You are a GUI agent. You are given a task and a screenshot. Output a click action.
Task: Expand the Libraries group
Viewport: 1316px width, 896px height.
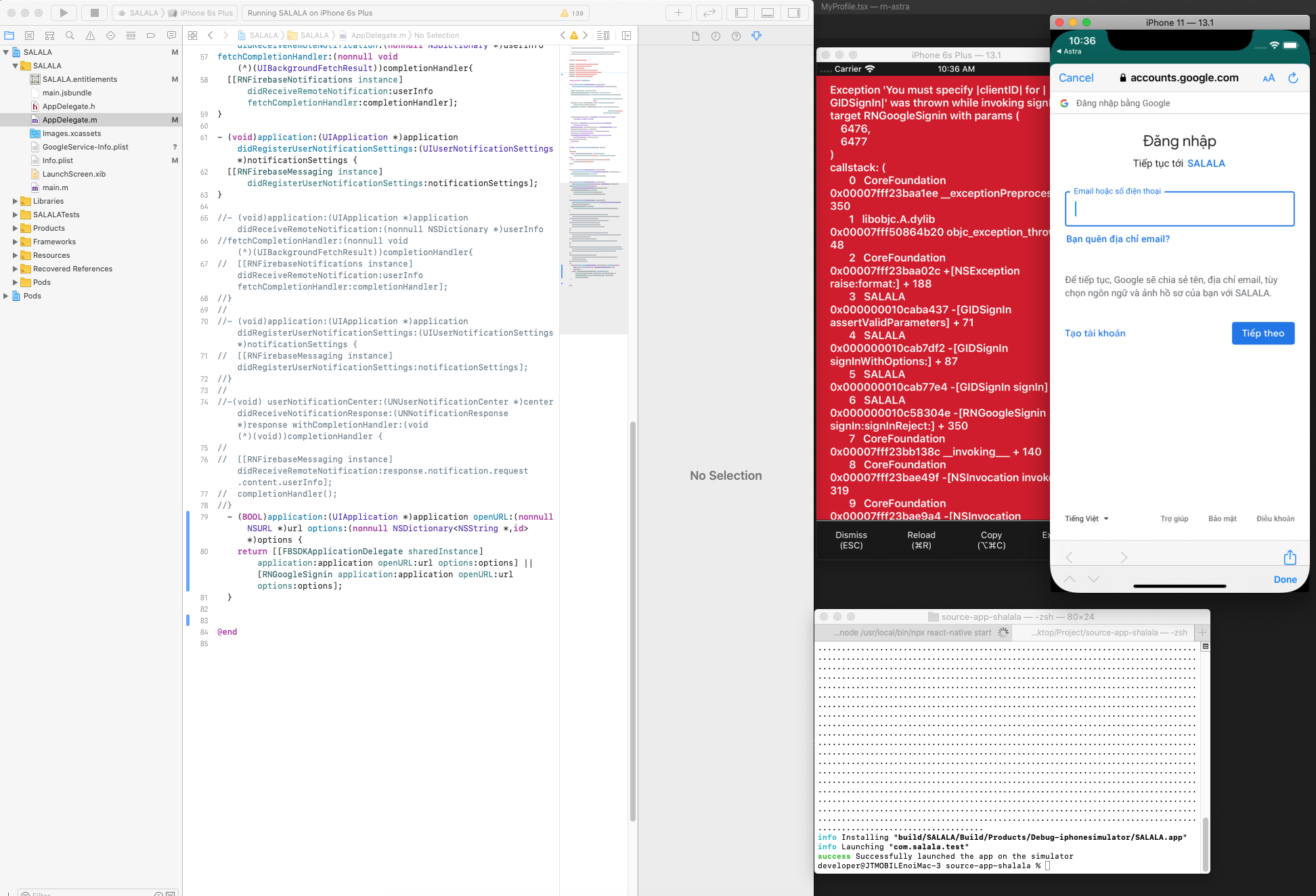point(16,201)
